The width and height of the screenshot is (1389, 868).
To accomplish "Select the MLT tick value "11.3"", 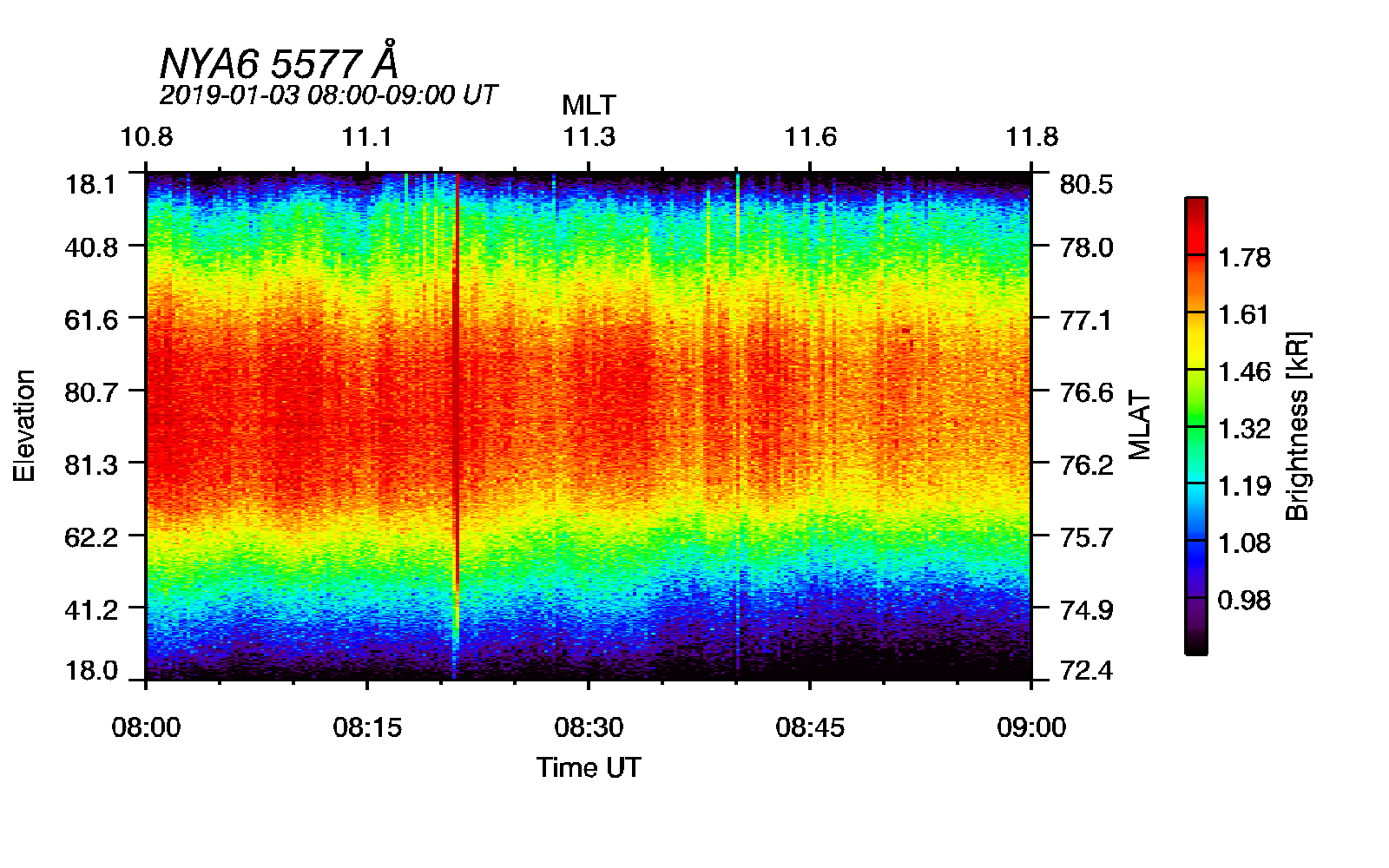I will (589, 137).
